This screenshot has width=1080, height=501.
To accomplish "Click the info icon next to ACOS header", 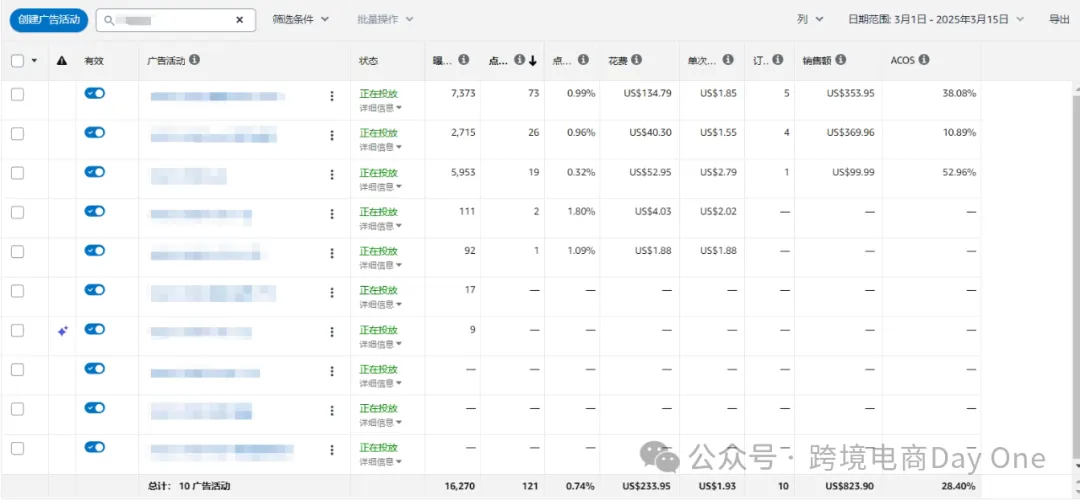I will click(924, 60).
